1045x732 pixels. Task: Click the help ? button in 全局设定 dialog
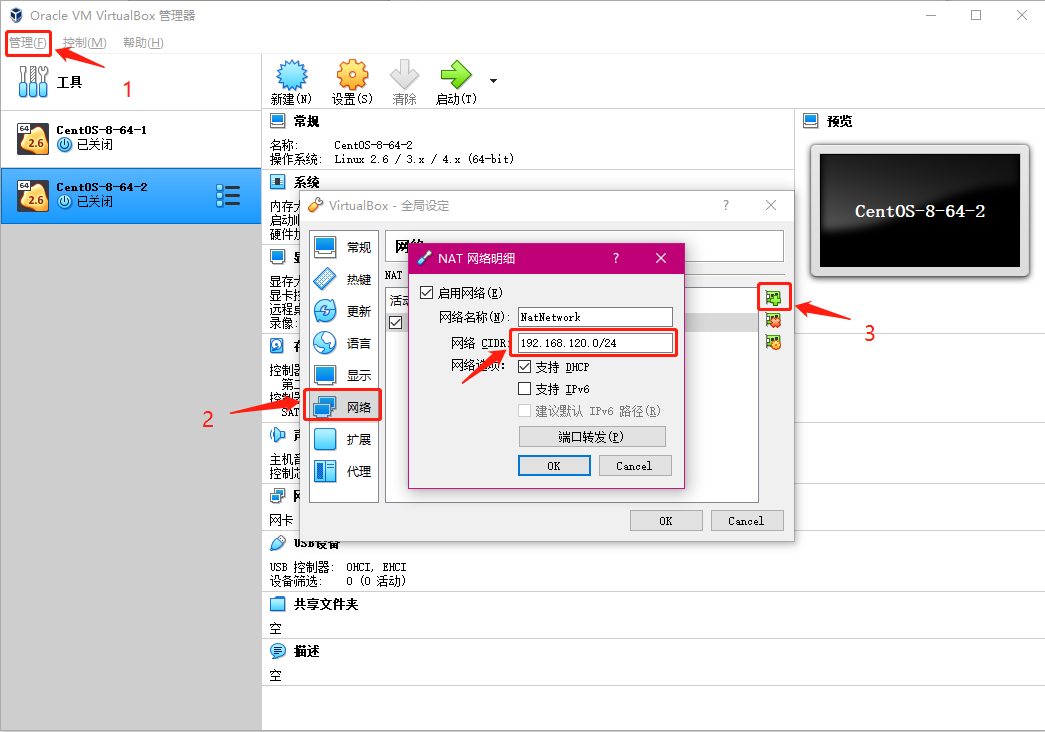(726, 205)
